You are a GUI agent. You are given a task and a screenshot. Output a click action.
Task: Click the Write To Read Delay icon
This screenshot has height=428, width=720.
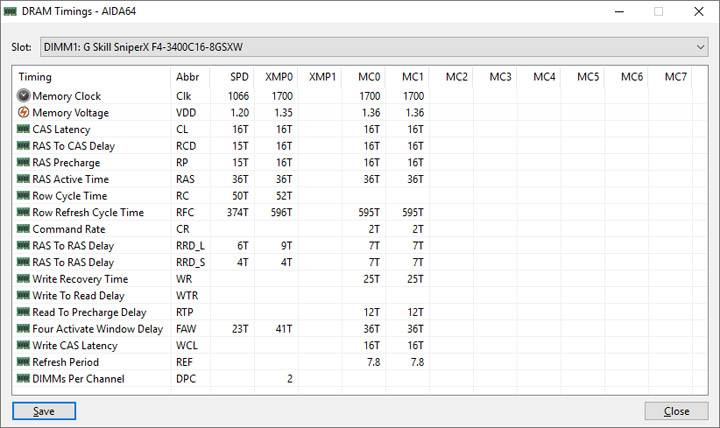pyautogui.click(x=23, y=295)
